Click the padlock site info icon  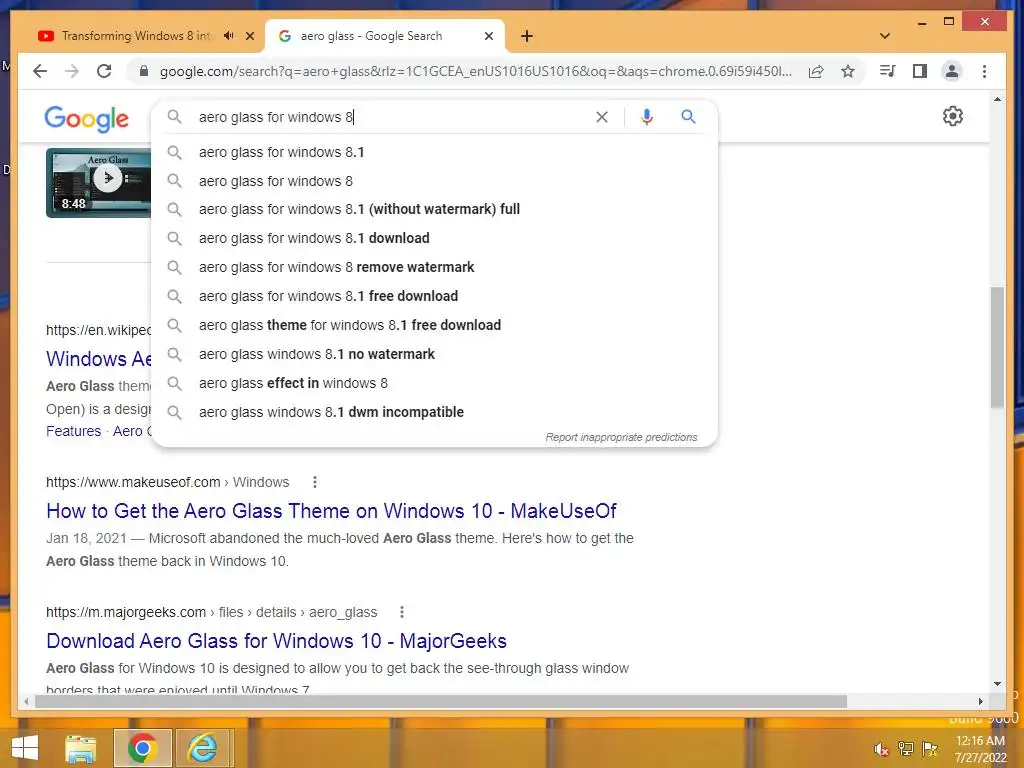[x=144, y=71]
